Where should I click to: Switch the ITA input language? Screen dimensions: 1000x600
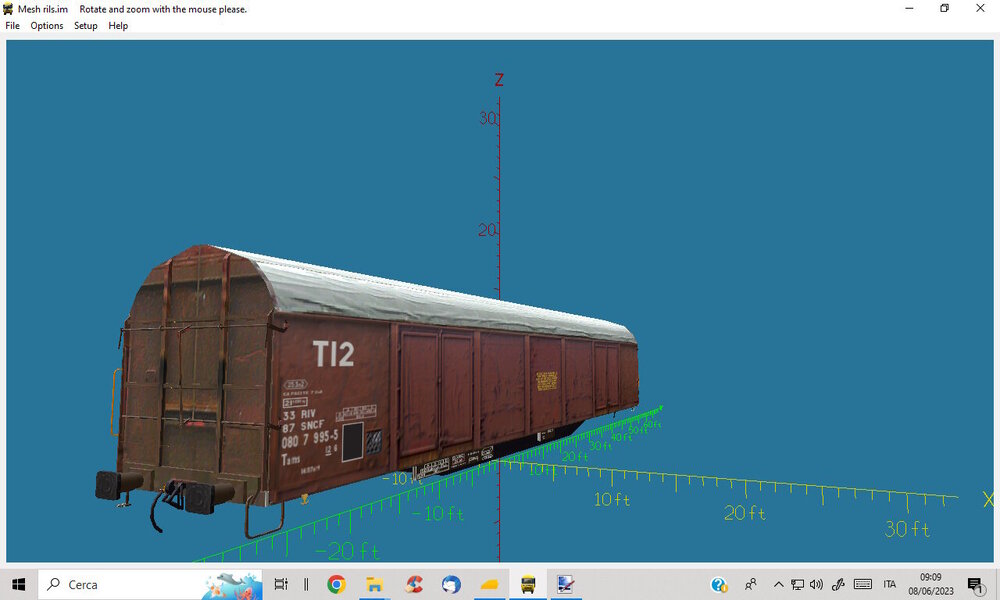pyautogui.click(x=889, y=584)
